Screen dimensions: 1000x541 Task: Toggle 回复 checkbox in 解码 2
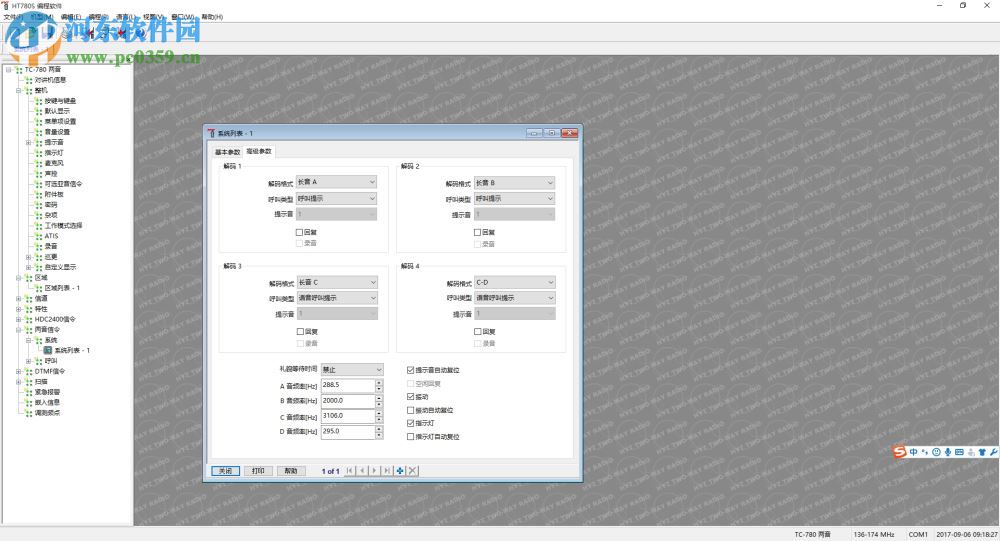click(477, 232)
